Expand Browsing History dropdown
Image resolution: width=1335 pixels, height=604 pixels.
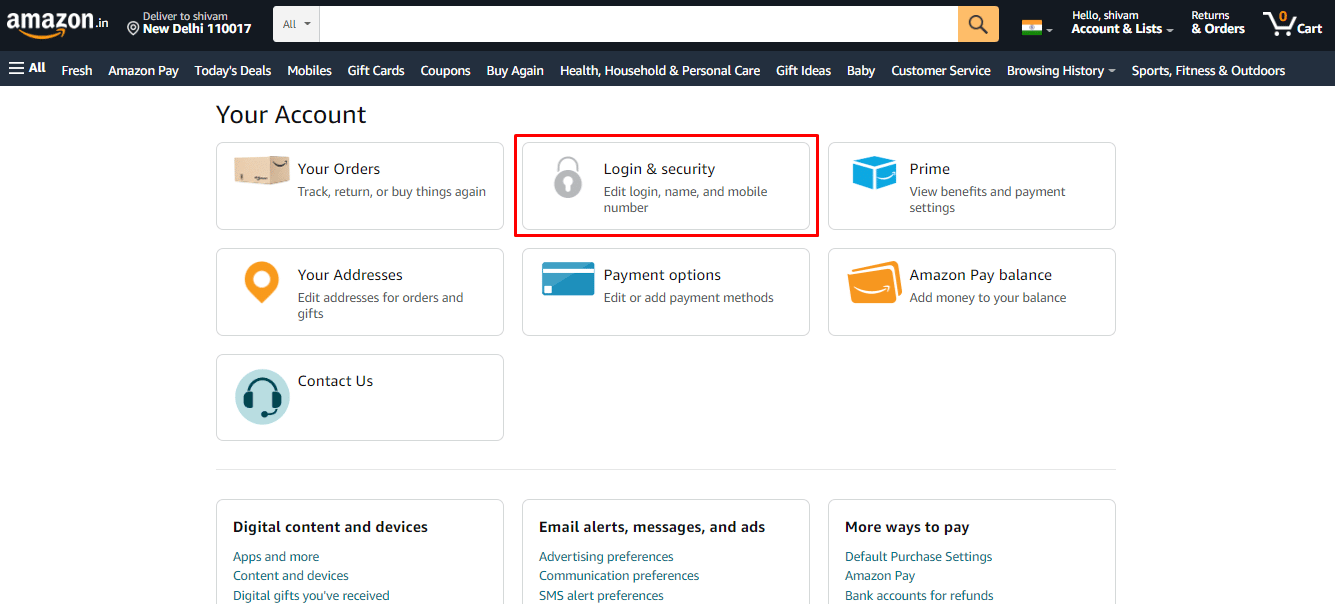[x=1061, y=70]
